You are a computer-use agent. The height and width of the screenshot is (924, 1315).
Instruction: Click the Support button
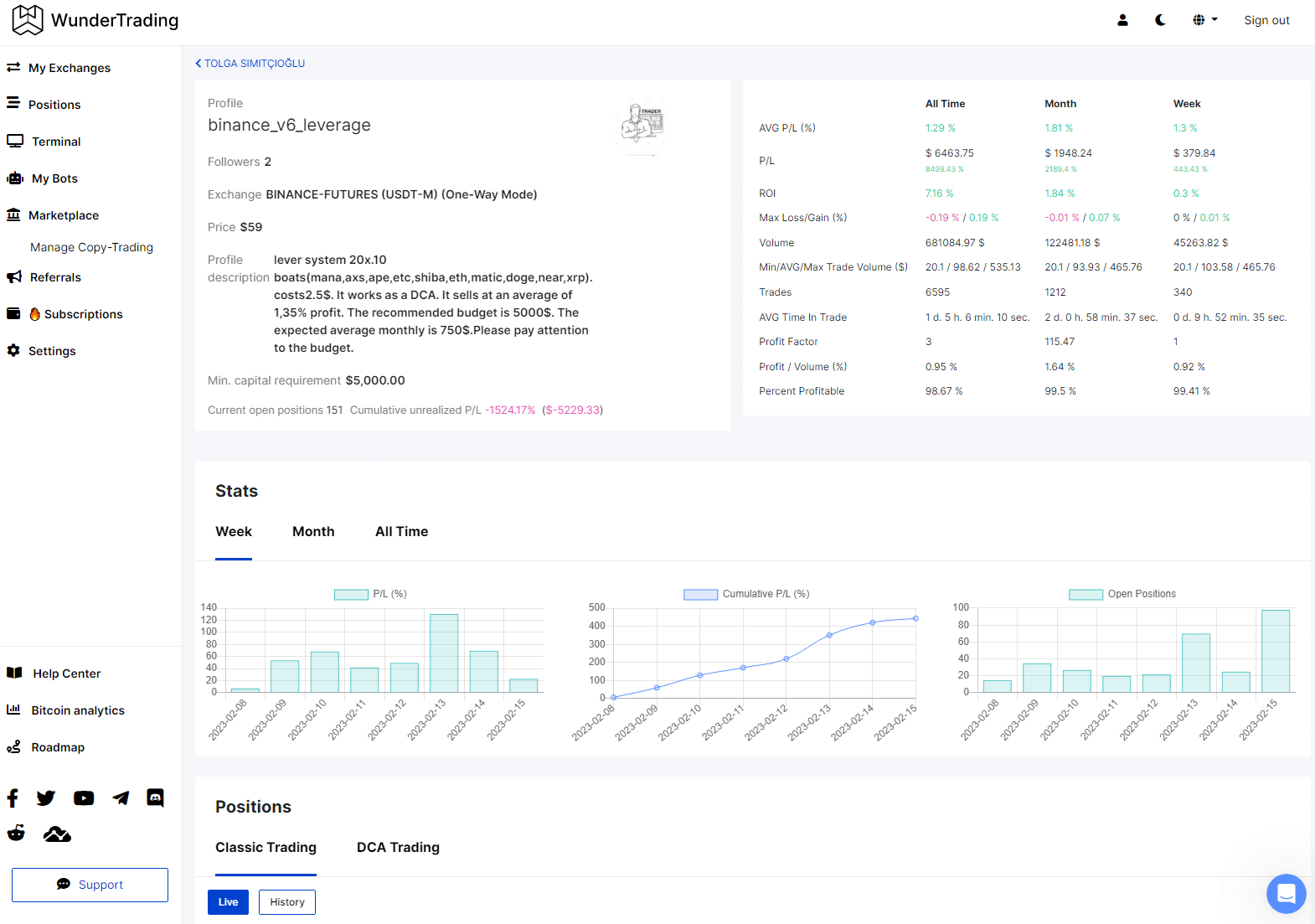pos(90,885)
